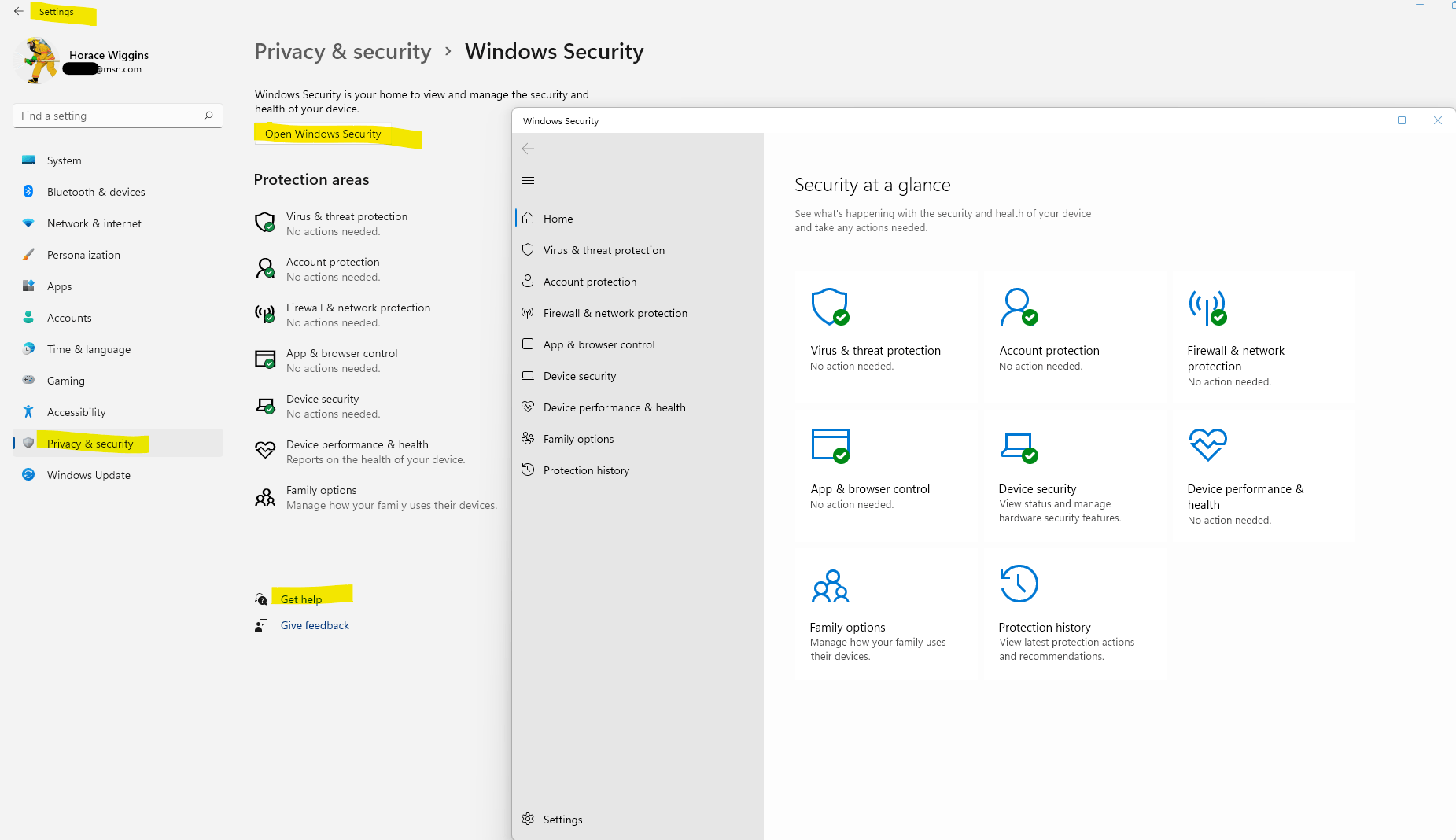Open App & browser control sidebar item
The image size is (1456, 840).
[638, 344]
